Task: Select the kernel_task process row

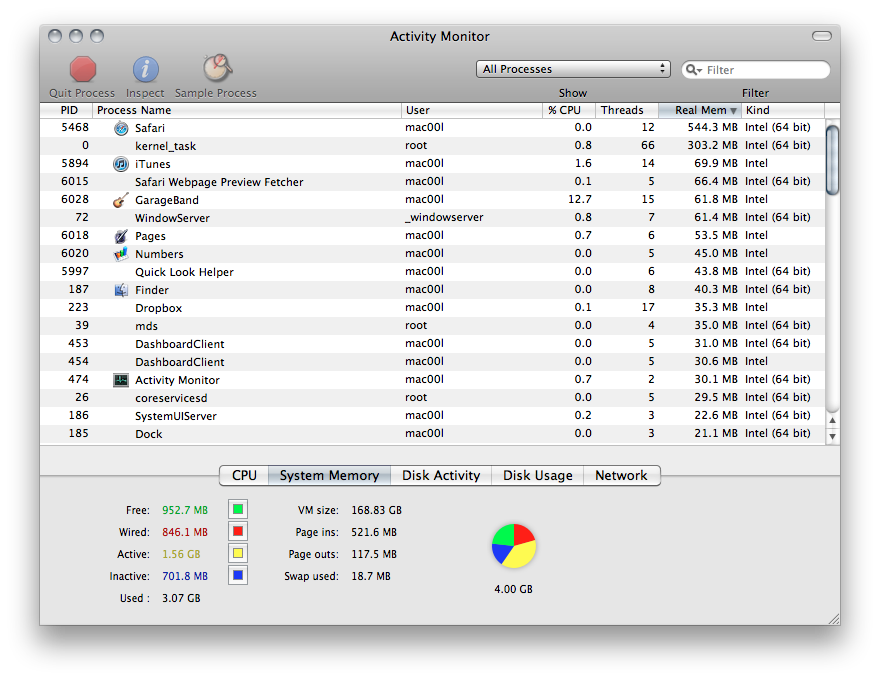Action: pos(432,146)
